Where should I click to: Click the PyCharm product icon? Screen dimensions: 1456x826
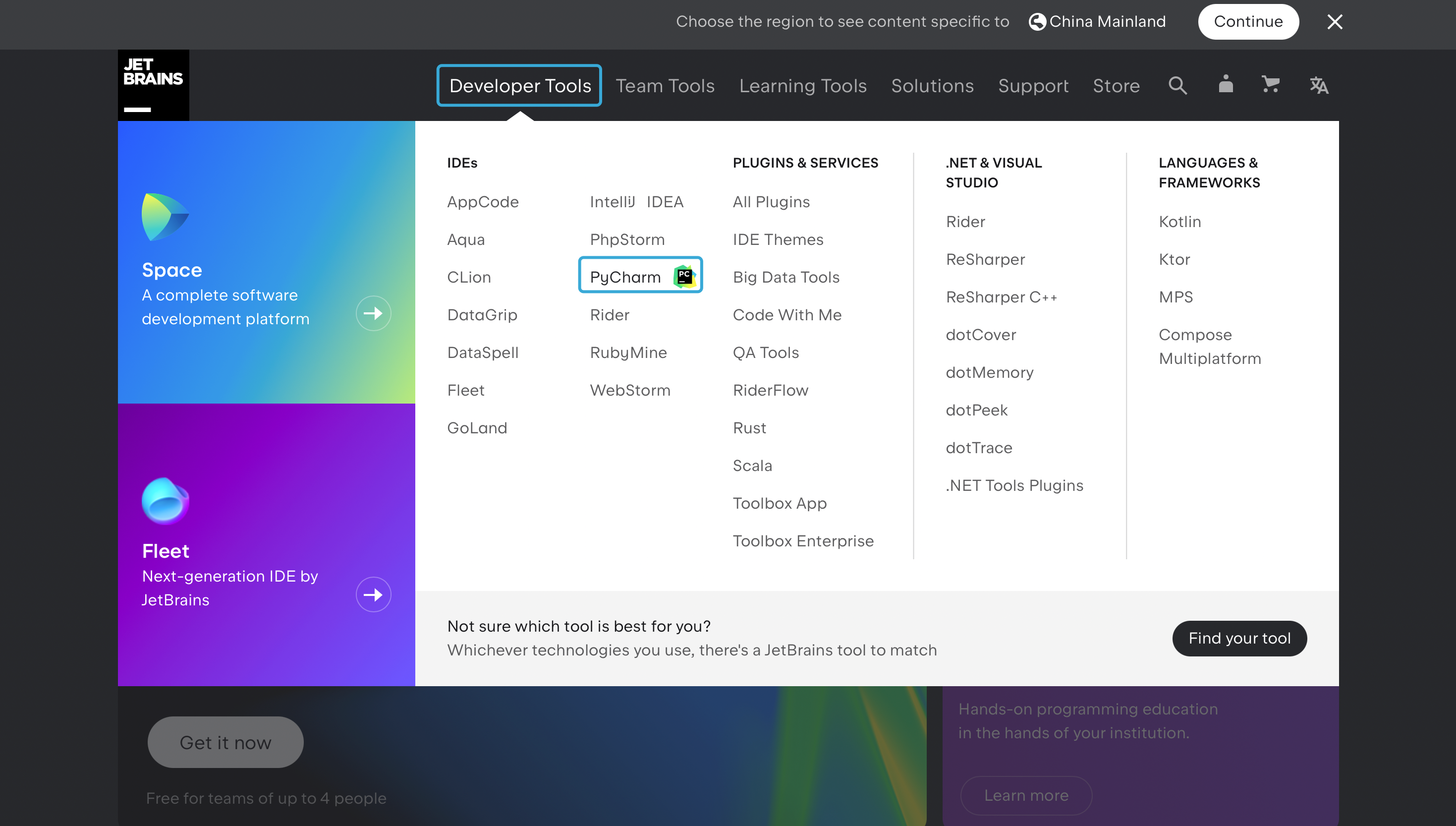[x=684, y=276]
